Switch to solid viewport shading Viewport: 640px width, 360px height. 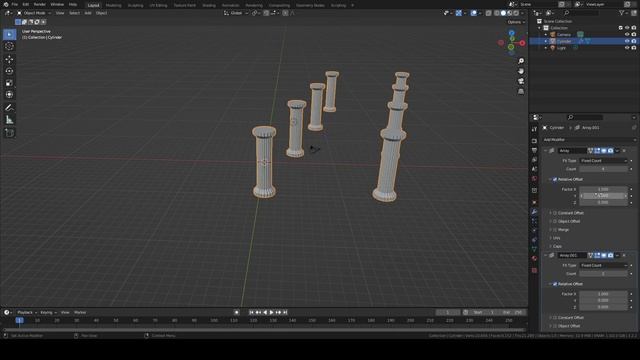click(503, 13)
